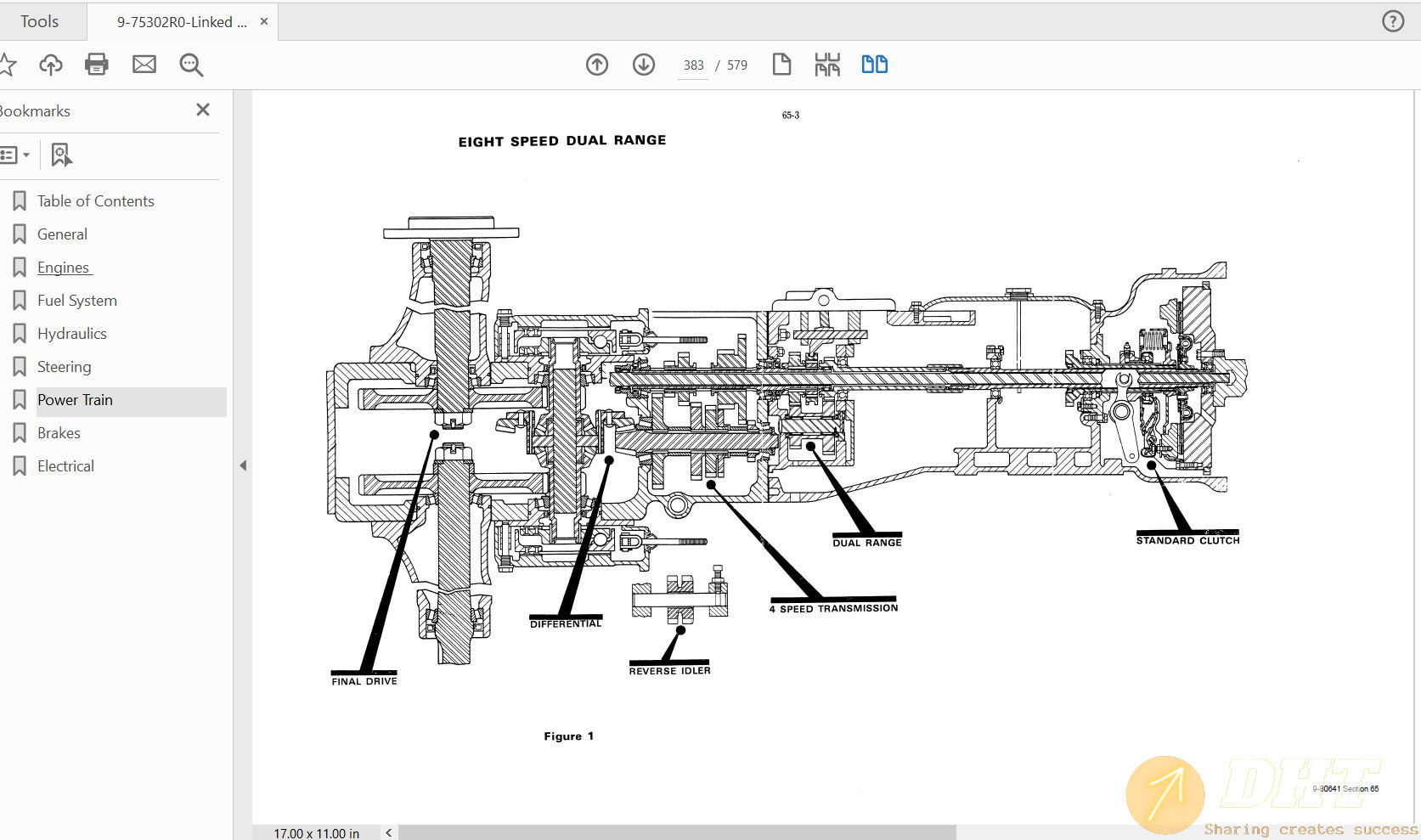1421x840 pixels.
Task: Jump to the Hydraulics bookmark
Action: coord(72,334)
